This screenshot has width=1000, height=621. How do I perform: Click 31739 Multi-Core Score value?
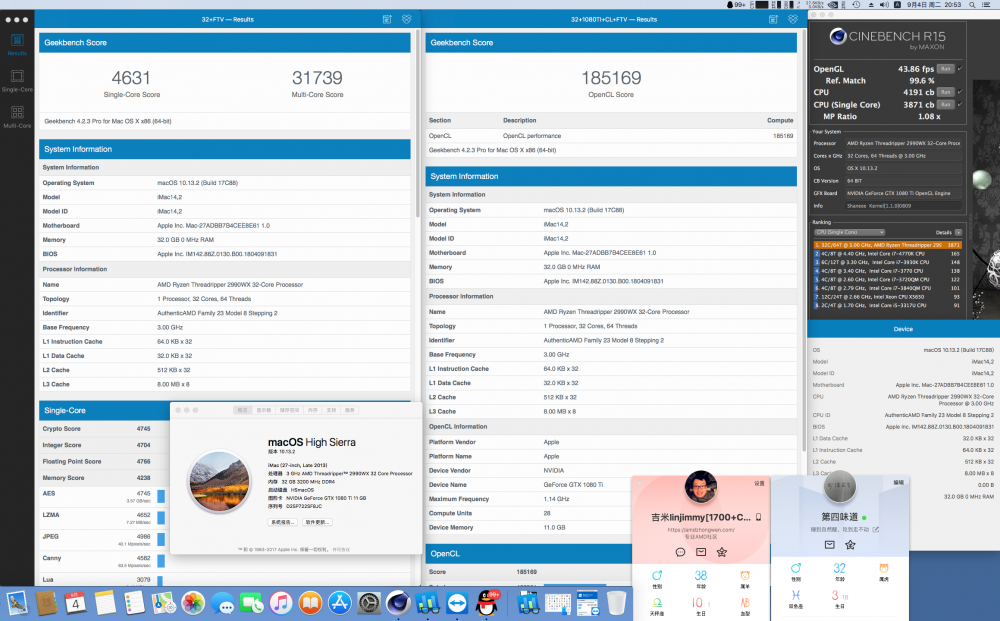pyautogui.click(x=317, y=78)
